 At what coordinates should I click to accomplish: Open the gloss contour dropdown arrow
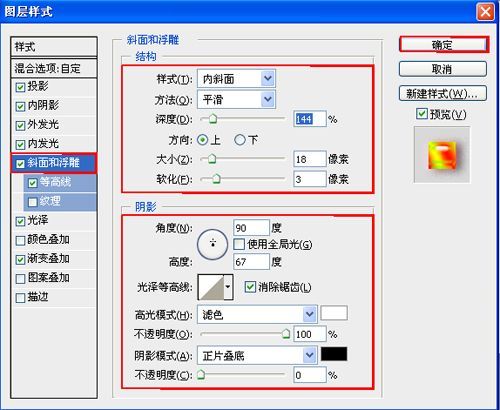tap(228, 287)
